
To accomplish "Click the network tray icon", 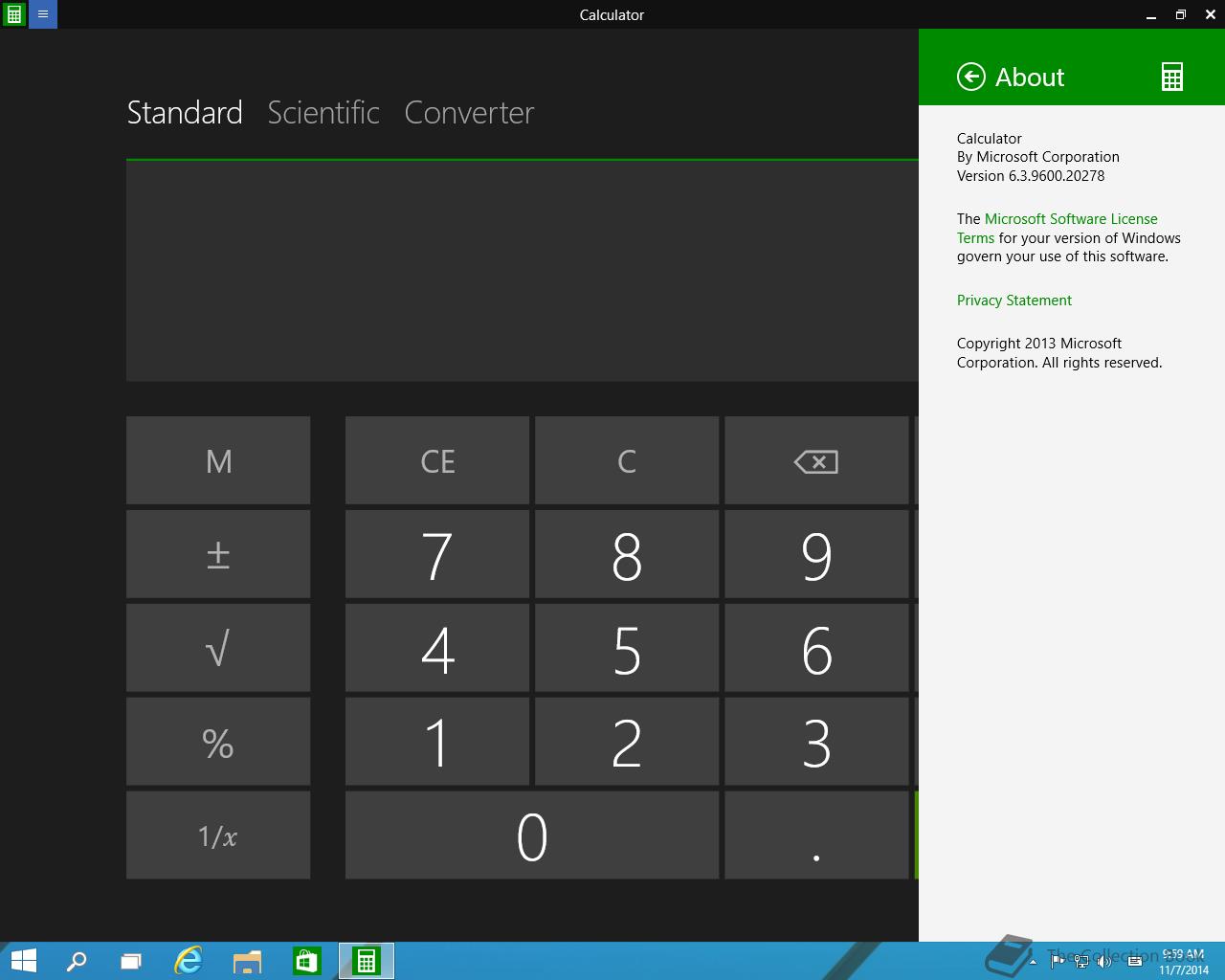I will click(1081, 961).
